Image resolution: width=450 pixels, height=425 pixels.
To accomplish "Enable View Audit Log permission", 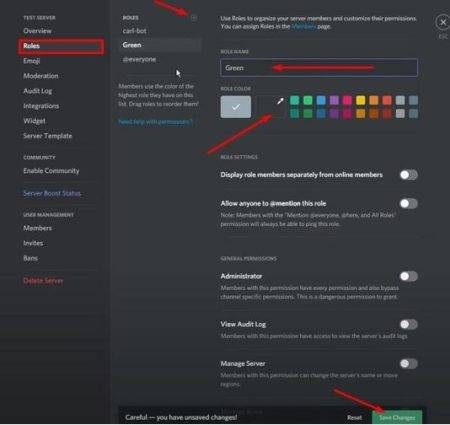I will (409, 324).
